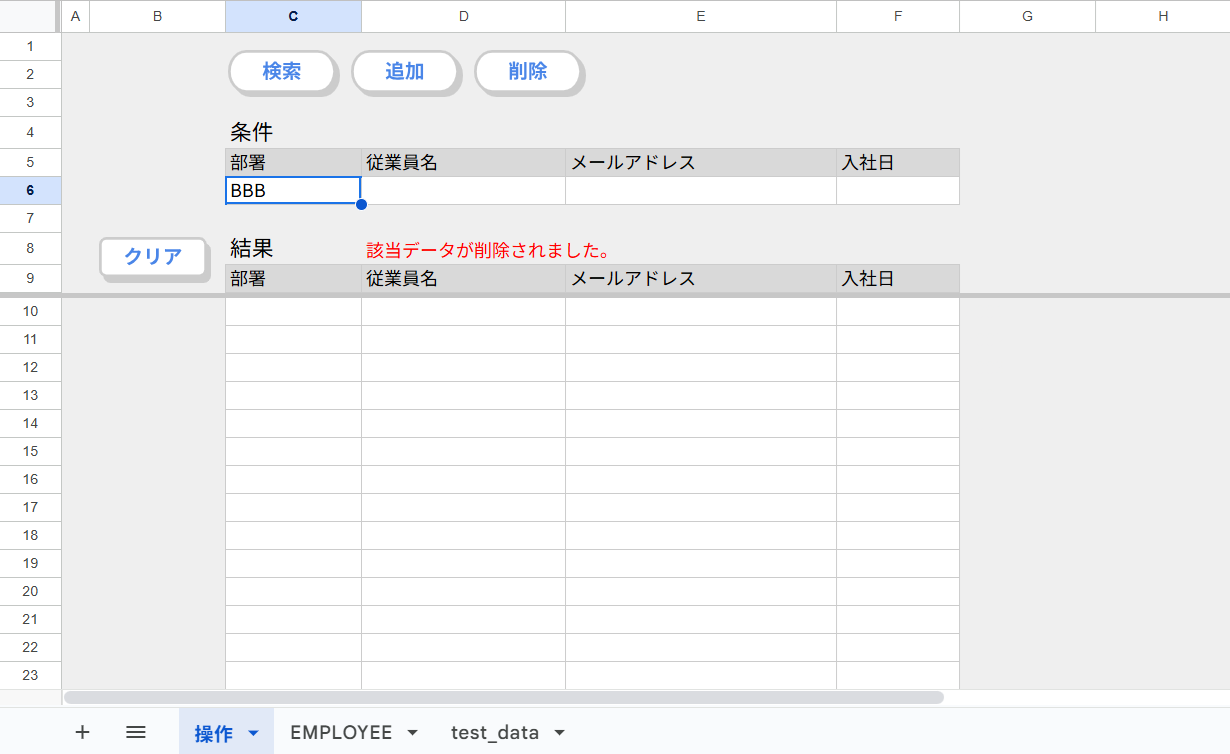Click the クリア clear button
Viewport: 1230px width, 754px height.
153,256
